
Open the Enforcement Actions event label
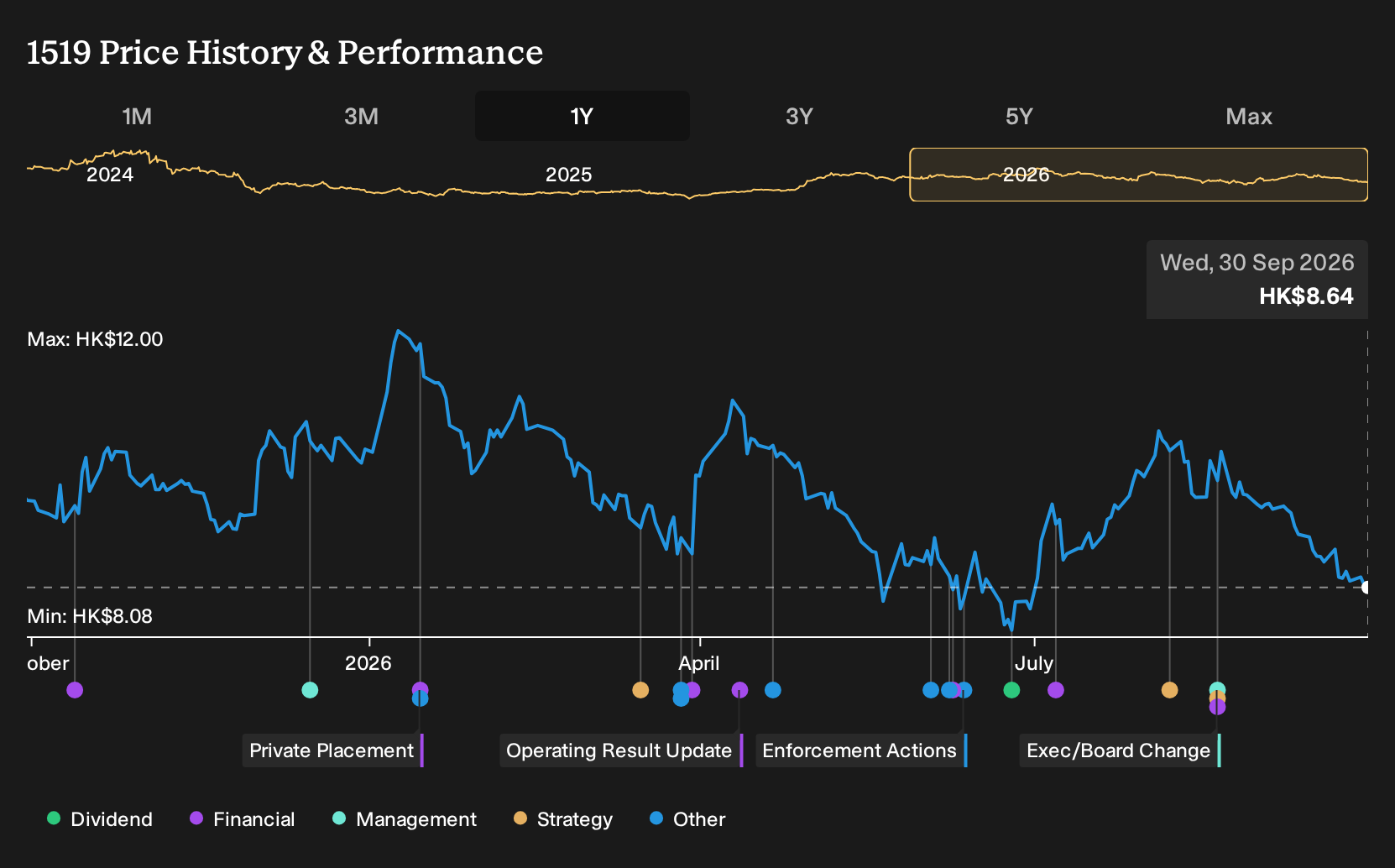pos(860,750)
